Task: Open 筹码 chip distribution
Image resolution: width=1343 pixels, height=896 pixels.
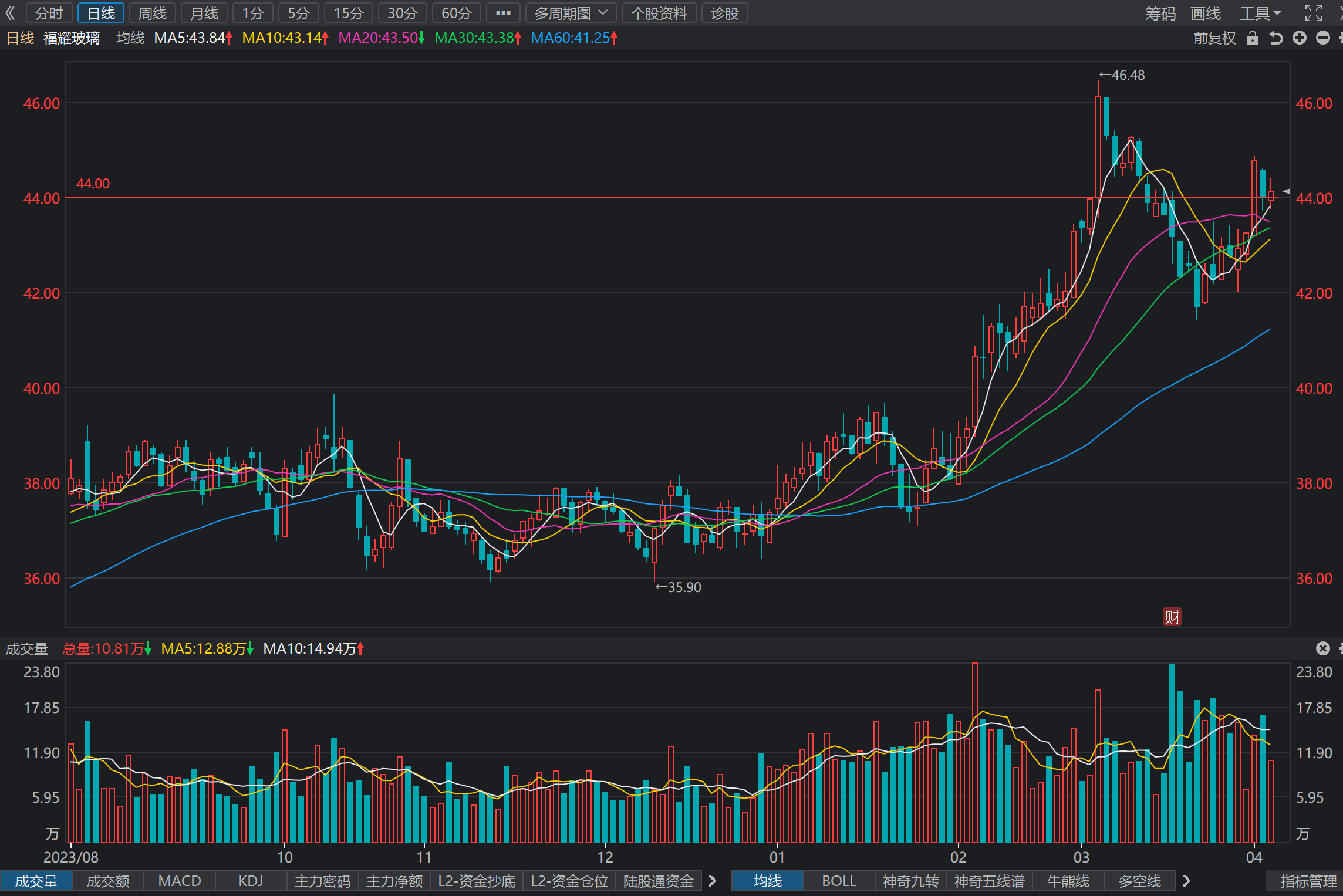Action: [x=1160, y=13]
